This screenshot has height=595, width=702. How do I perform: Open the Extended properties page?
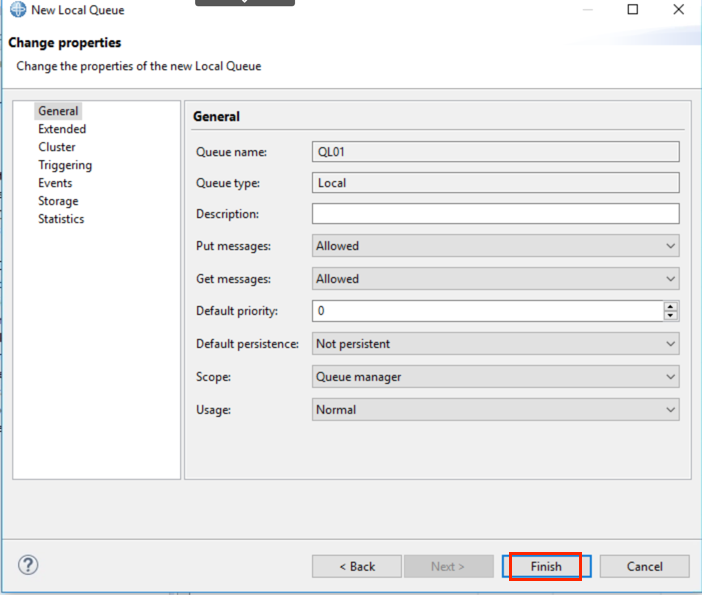click(62, 129)
